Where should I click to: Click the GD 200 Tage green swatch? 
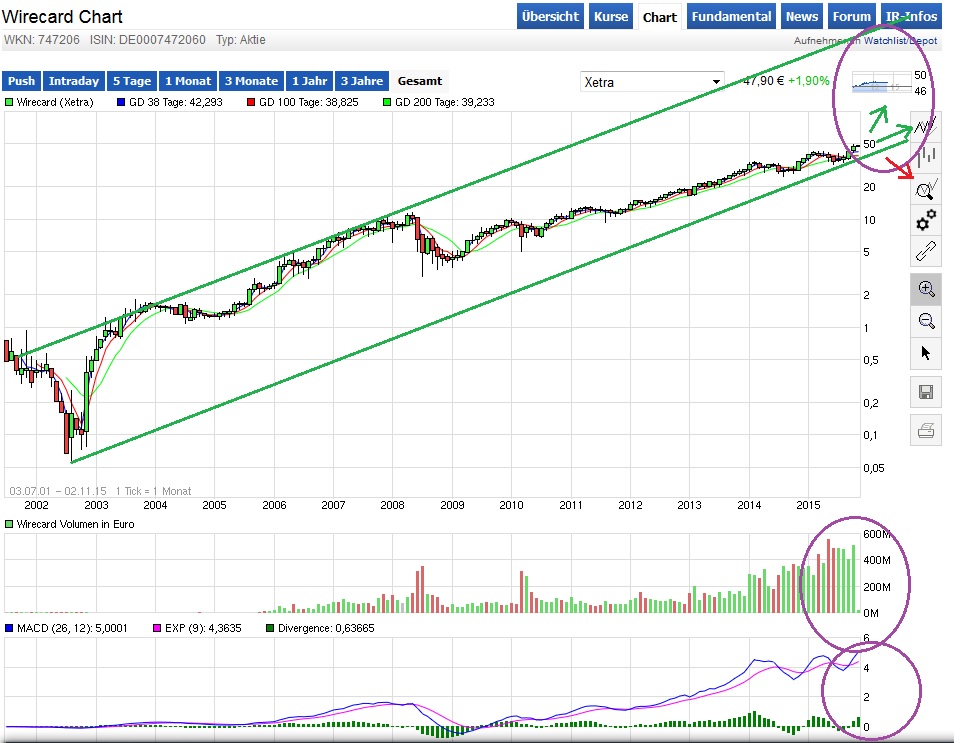click(x=386, y=102)
